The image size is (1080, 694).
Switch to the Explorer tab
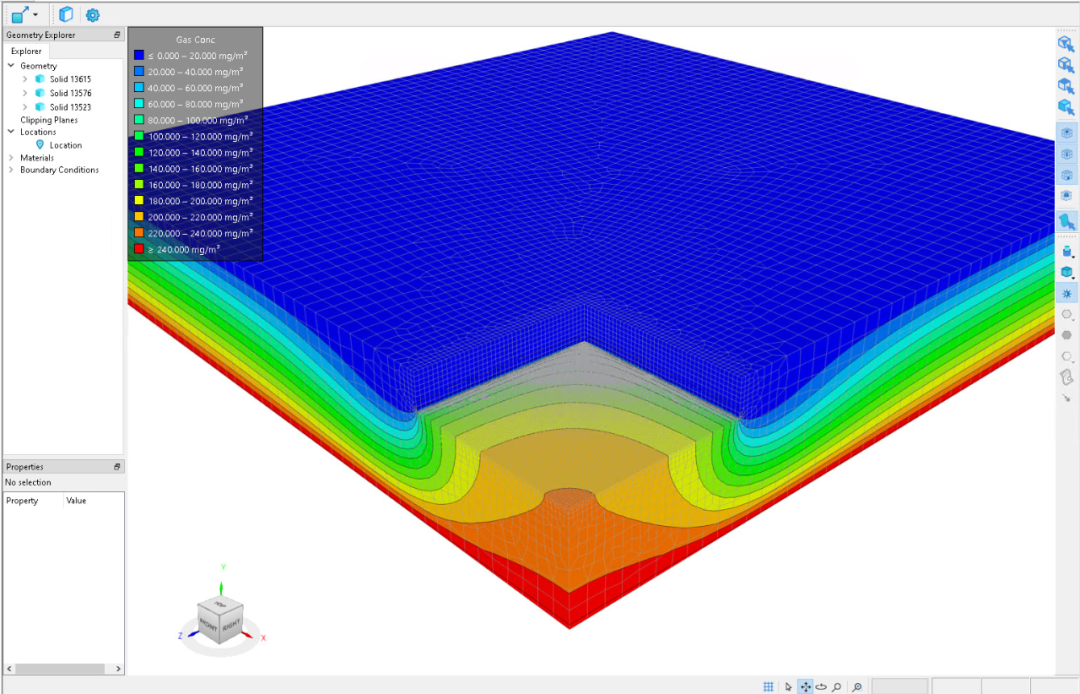[26, 51]
